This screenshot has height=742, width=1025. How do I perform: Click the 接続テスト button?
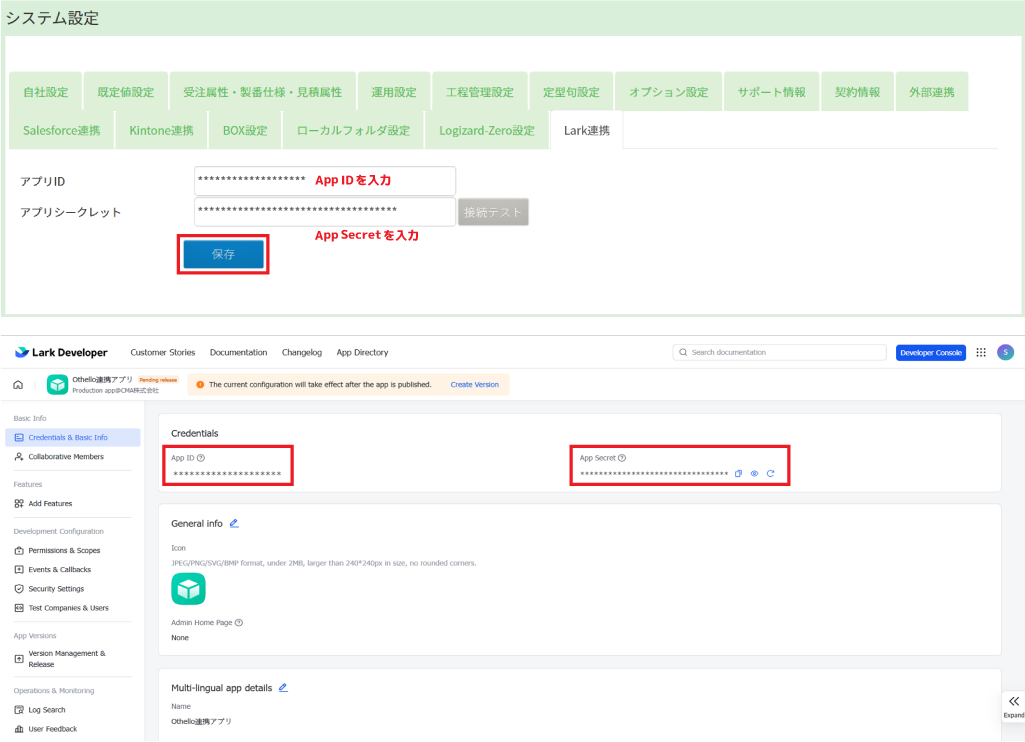493,212
